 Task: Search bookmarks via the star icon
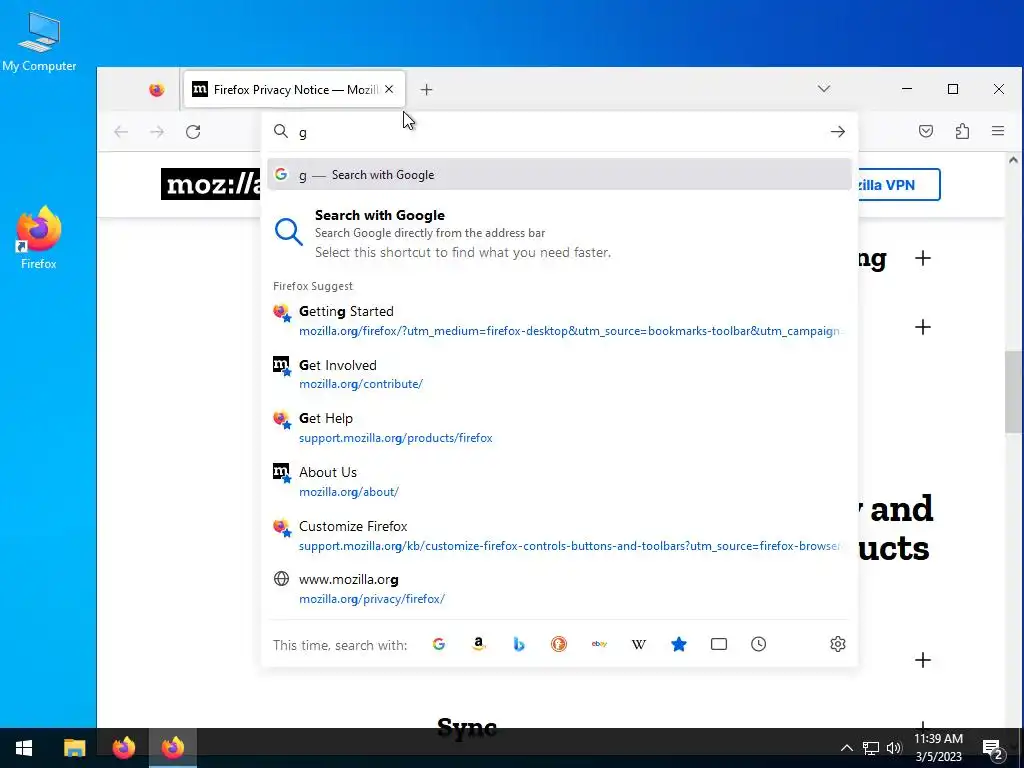click(679, 645)
